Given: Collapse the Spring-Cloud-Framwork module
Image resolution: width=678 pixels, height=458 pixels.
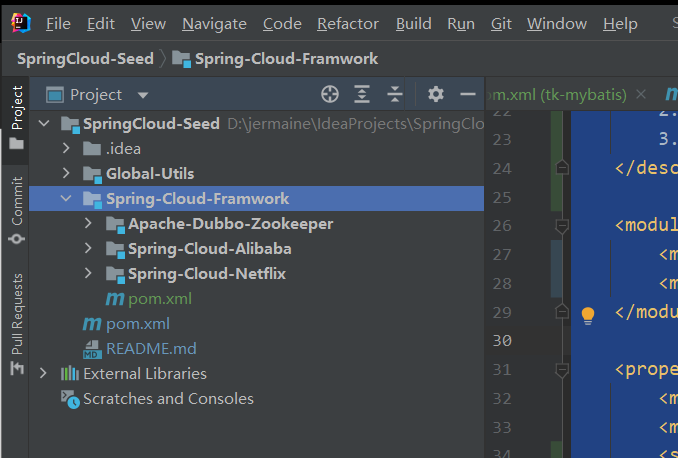Looking at the screenshot, I should coord(66,199).
